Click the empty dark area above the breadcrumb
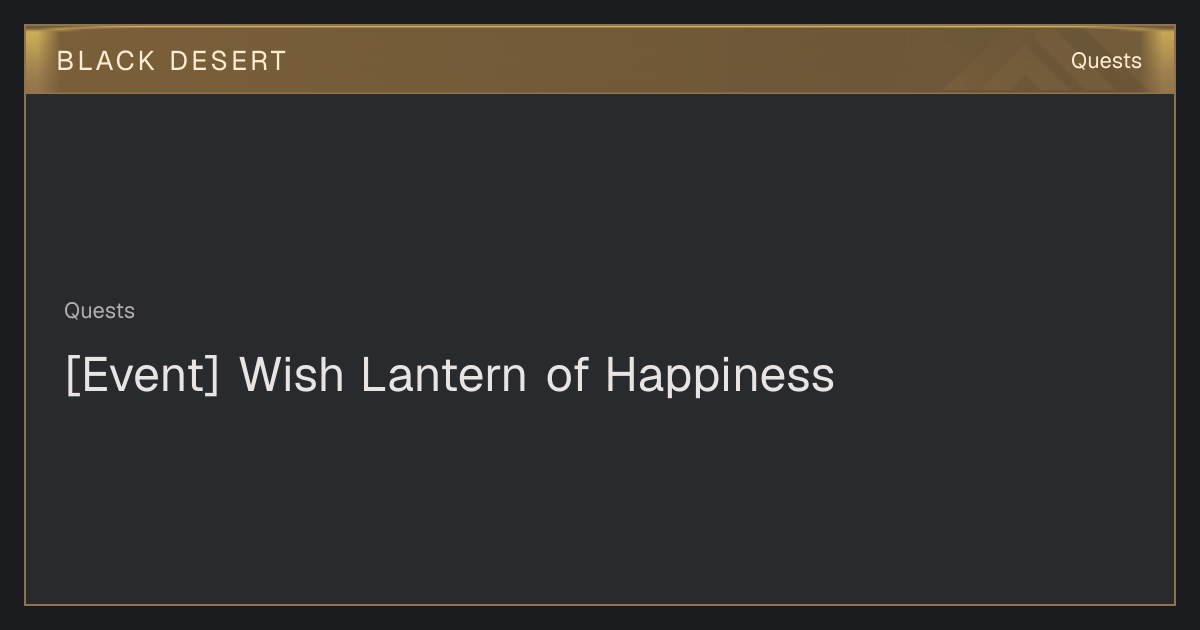The image size is (1200, 630). point(600,195)
